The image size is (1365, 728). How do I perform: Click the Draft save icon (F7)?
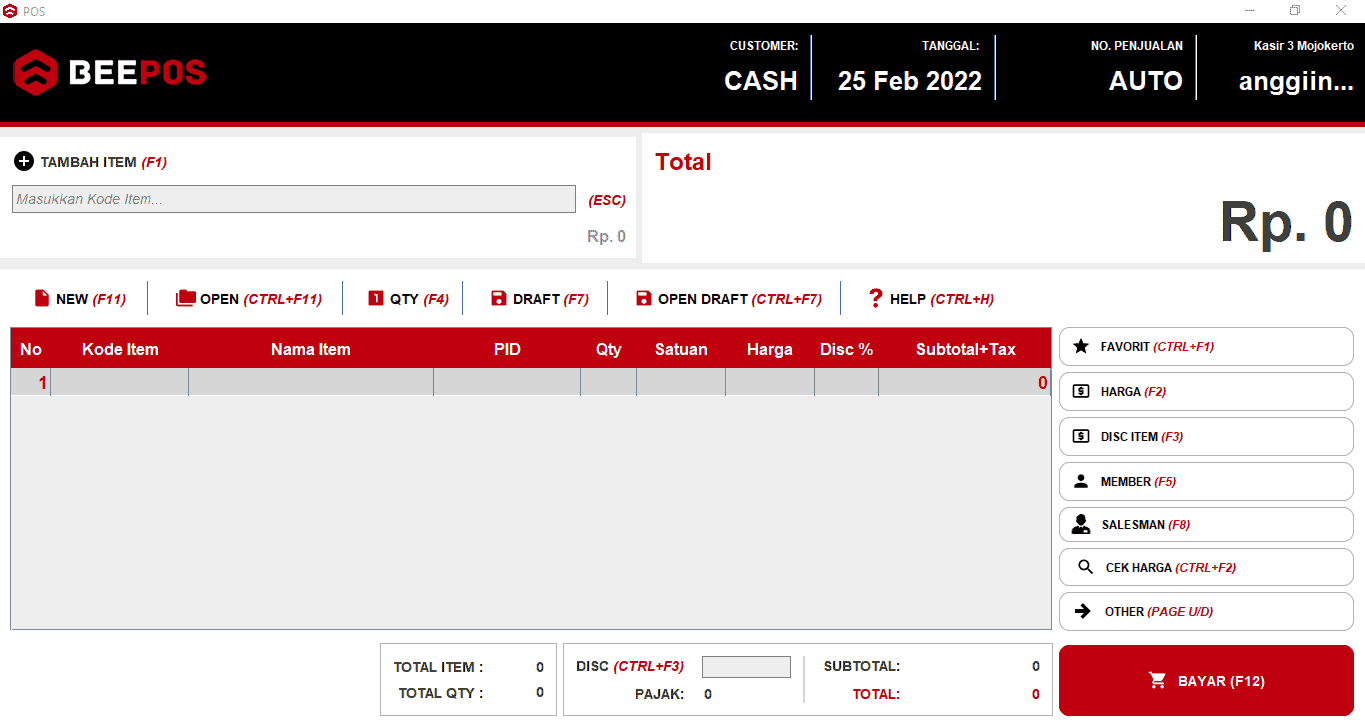[499, 299]
